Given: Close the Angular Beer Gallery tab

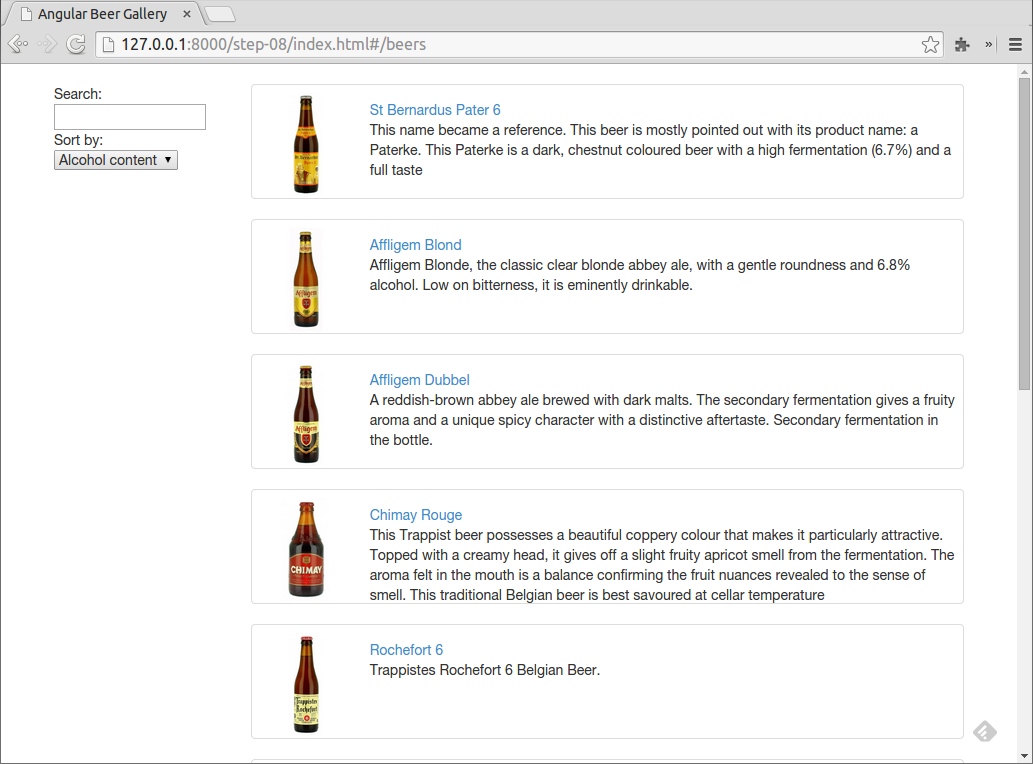Looking at the screenshot, I should pos(187,14).
